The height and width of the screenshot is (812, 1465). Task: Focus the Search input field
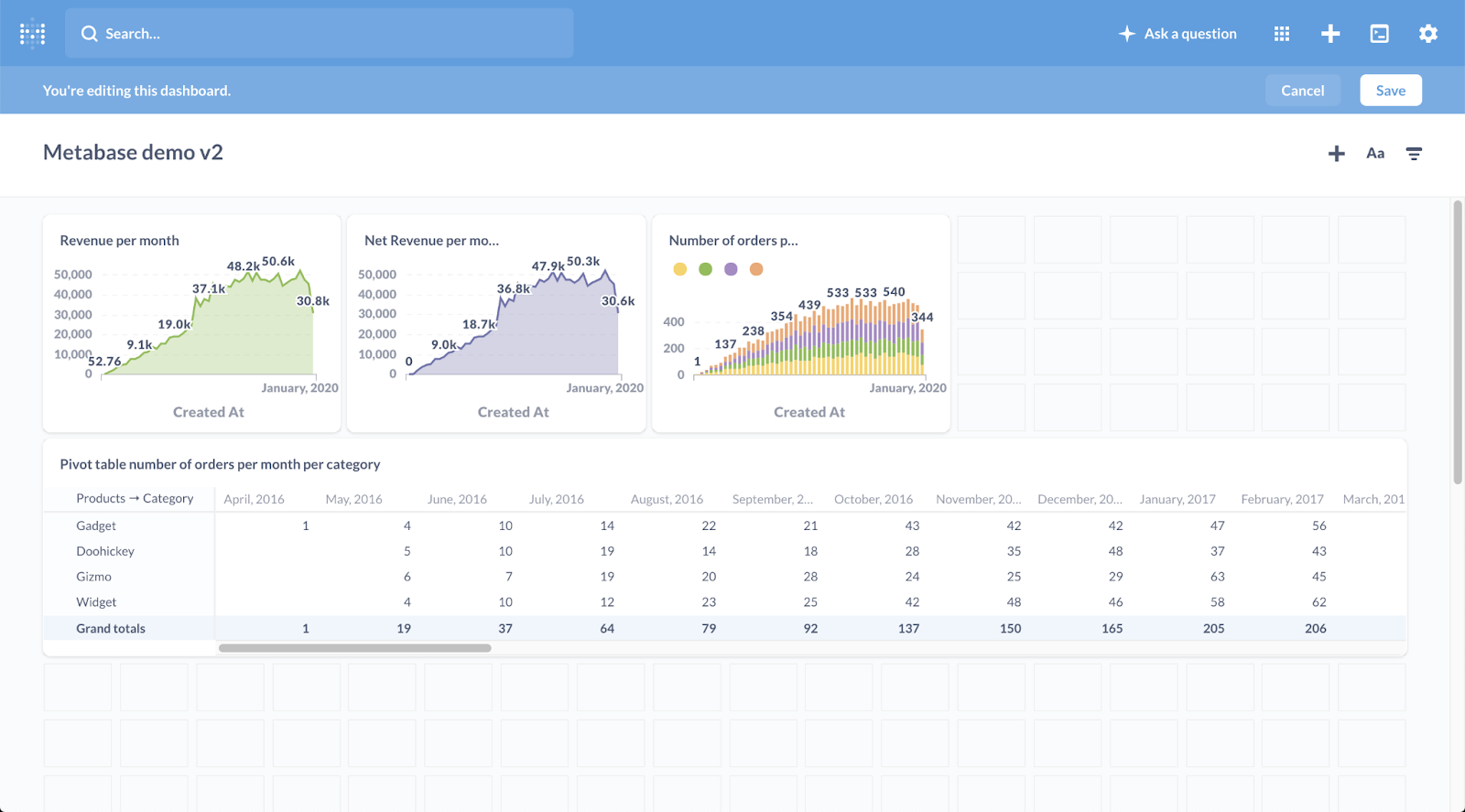(x=320, y=34)
